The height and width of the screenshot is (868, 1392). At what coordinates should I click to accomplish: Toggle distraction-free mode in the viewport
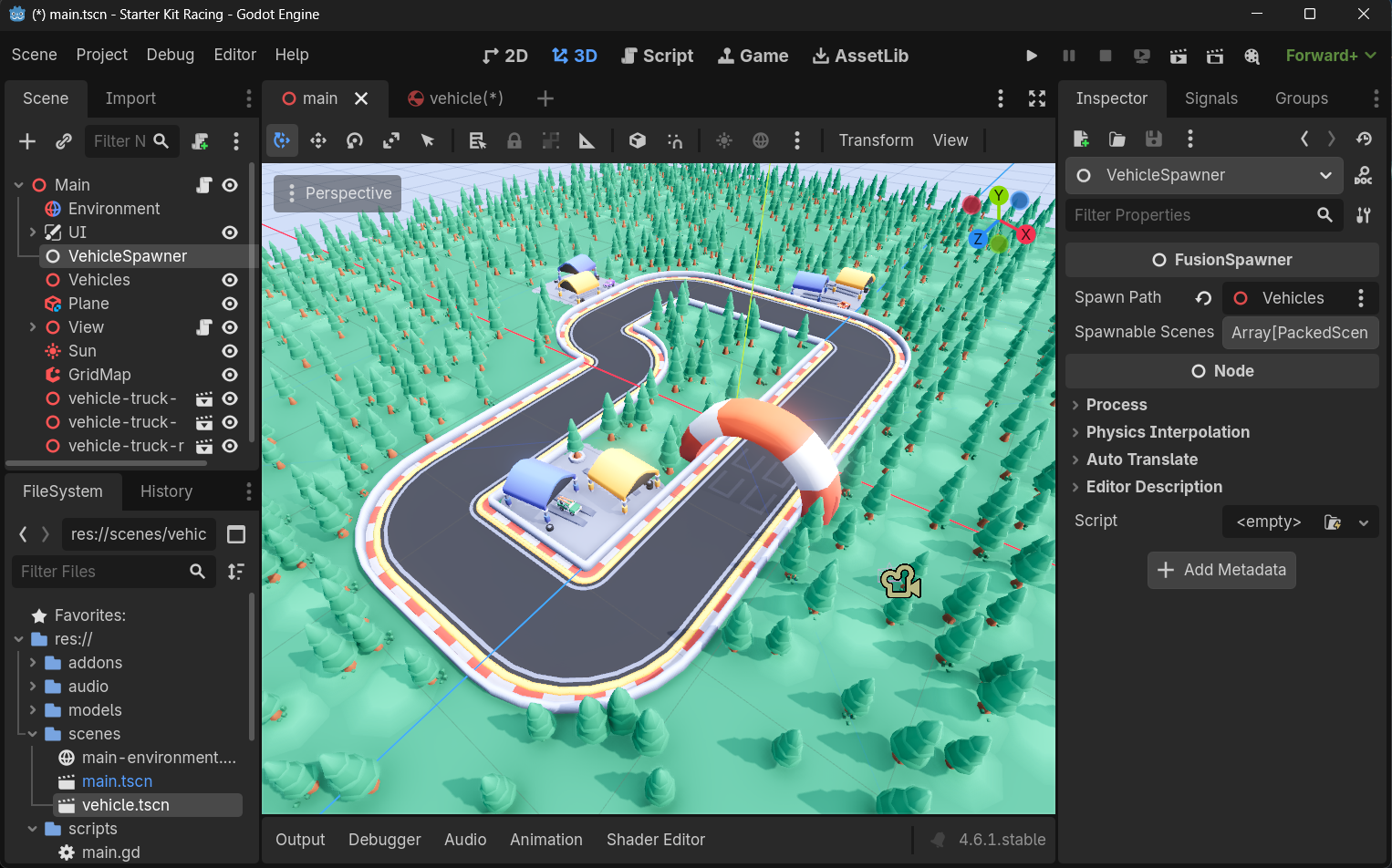click(1037, 98)
